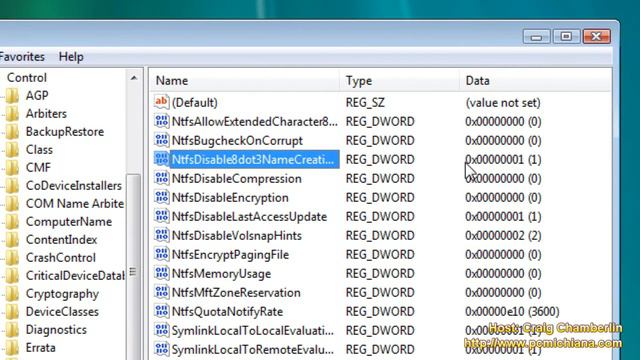
Task: Click the data 0x00000e10 (3600)
Action: (x=512, y=311)
